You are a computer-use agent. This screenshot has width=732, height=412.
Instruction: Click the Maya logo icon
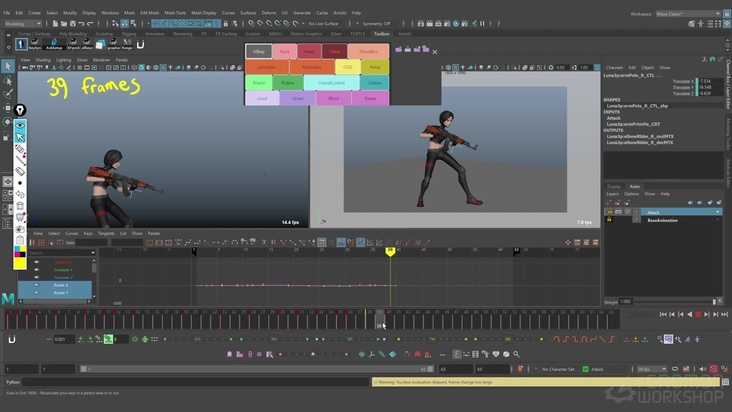[8, 299]
